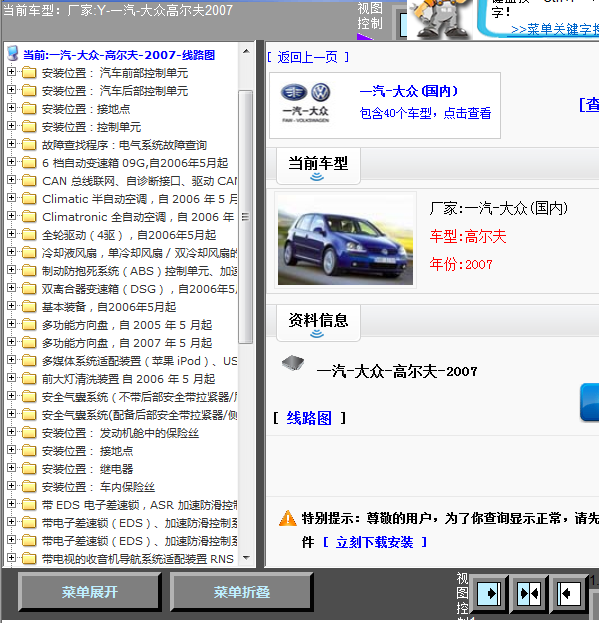Click the chip icon next to 一汽-大众-高尔夫-2007
The height and width of the screenshot is (623, 599).
pos(293,362)
